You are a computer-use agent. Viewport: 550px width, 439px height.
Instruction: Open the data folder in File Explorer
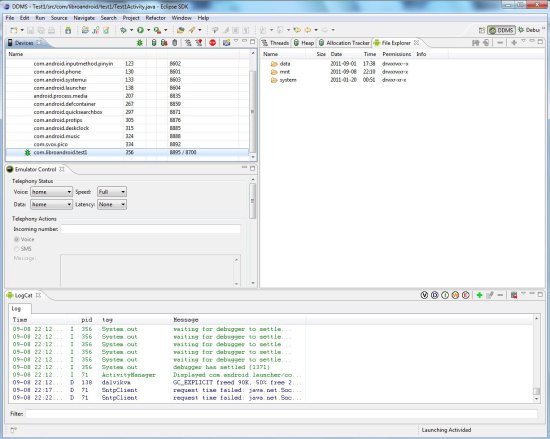[x=281, y=64]
